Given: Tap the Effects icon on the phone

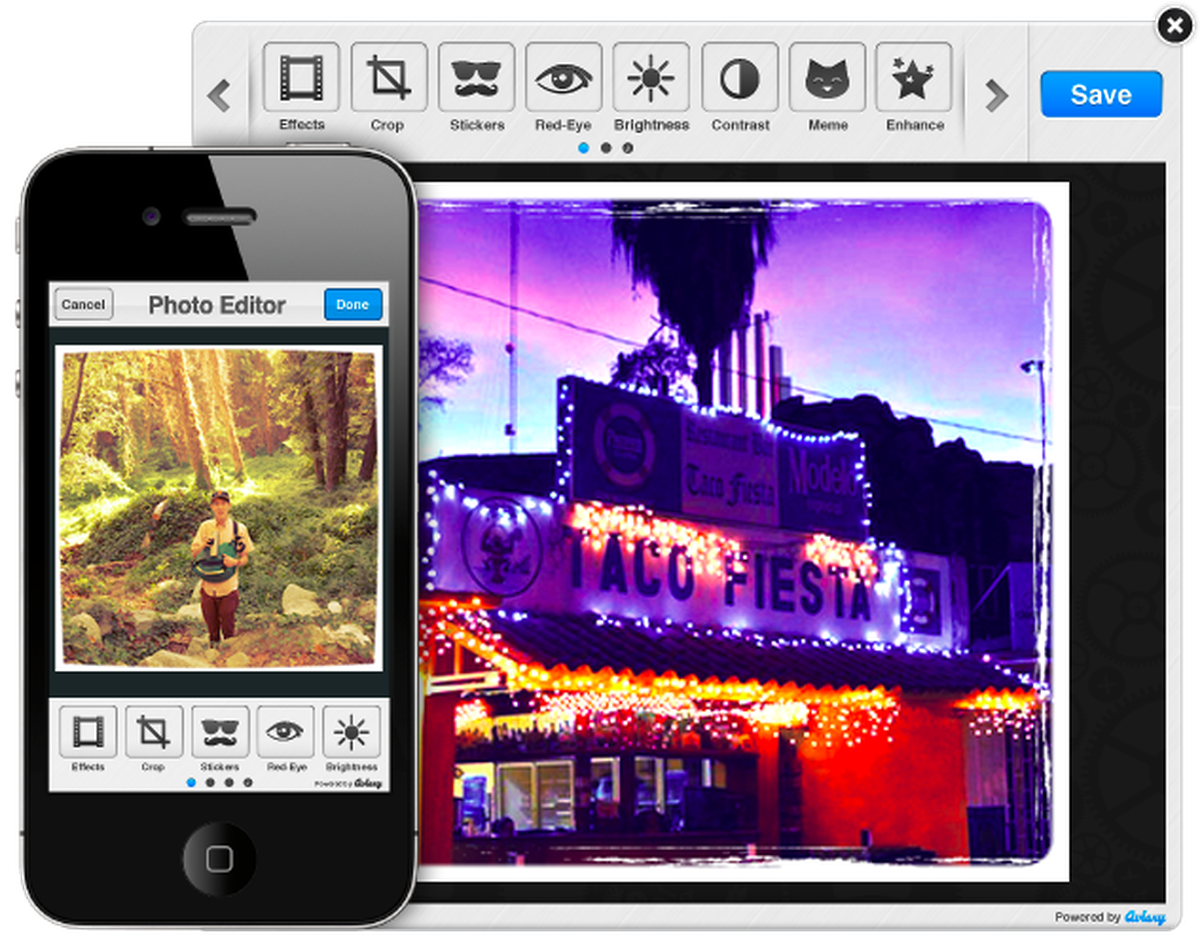Looking at the screenshot, I should point(88,732).
